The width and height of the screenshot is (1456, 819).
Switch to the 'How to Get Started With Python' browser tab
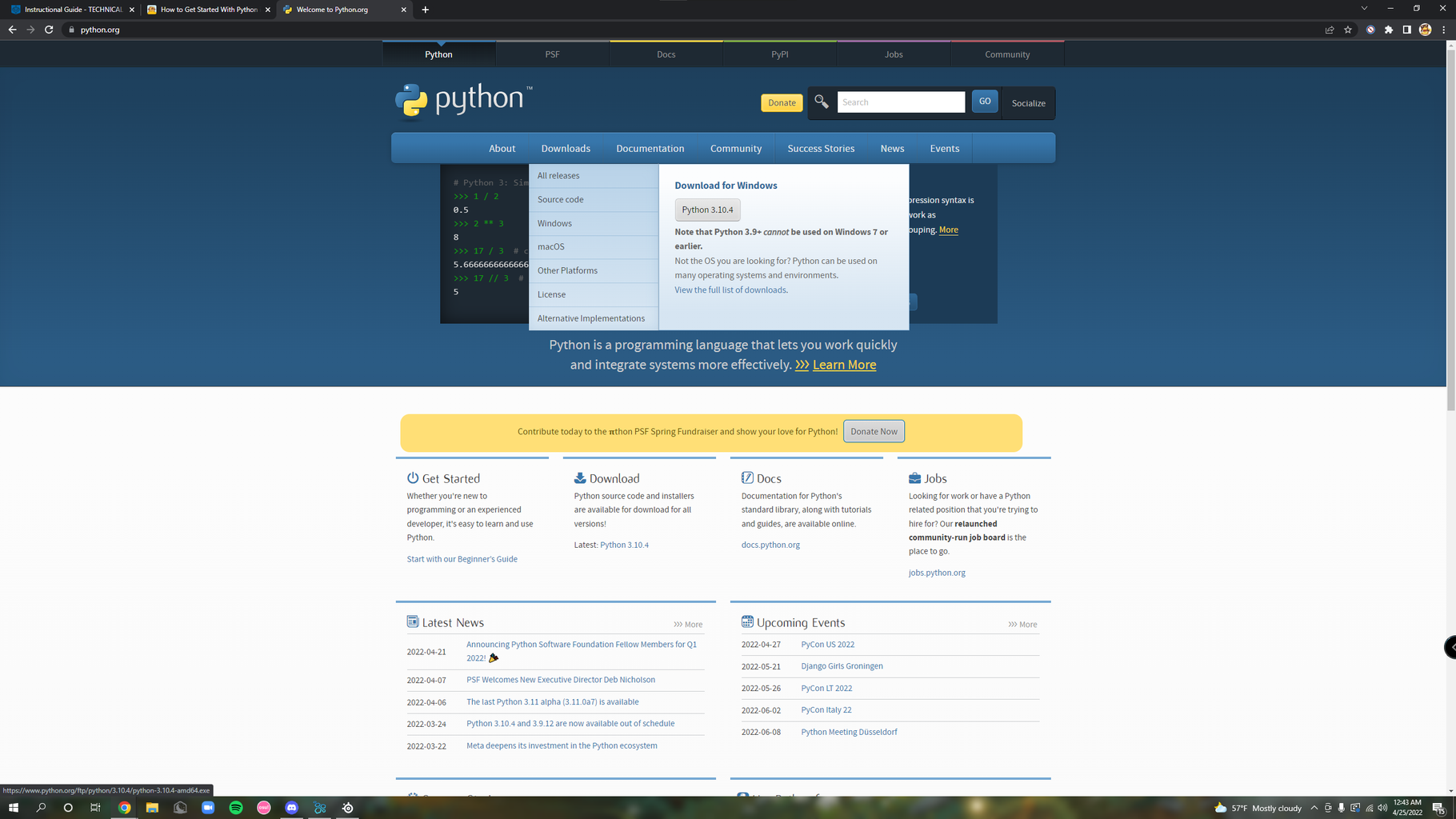[207, 10]
